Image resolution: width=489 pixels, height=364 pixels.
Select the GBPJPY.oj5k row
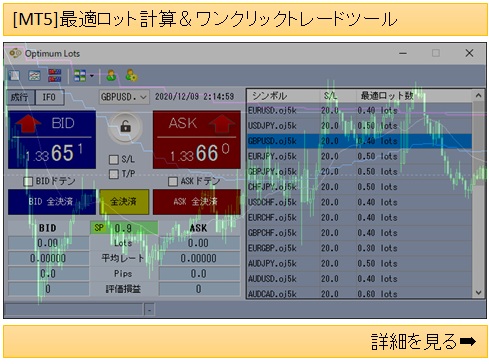[359, 172]
